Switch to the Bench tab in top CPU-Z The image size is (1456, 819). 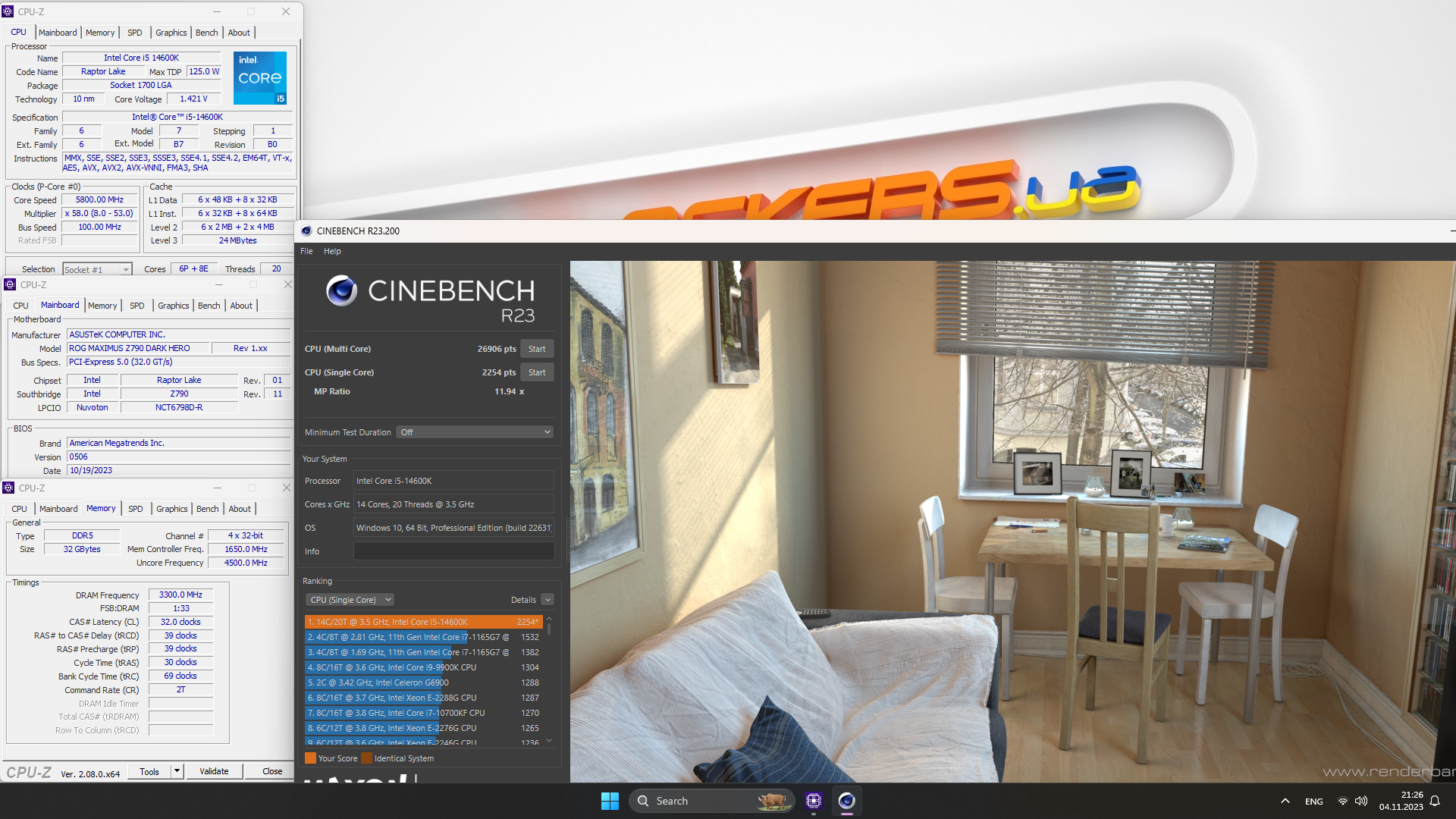coord(206,33)
